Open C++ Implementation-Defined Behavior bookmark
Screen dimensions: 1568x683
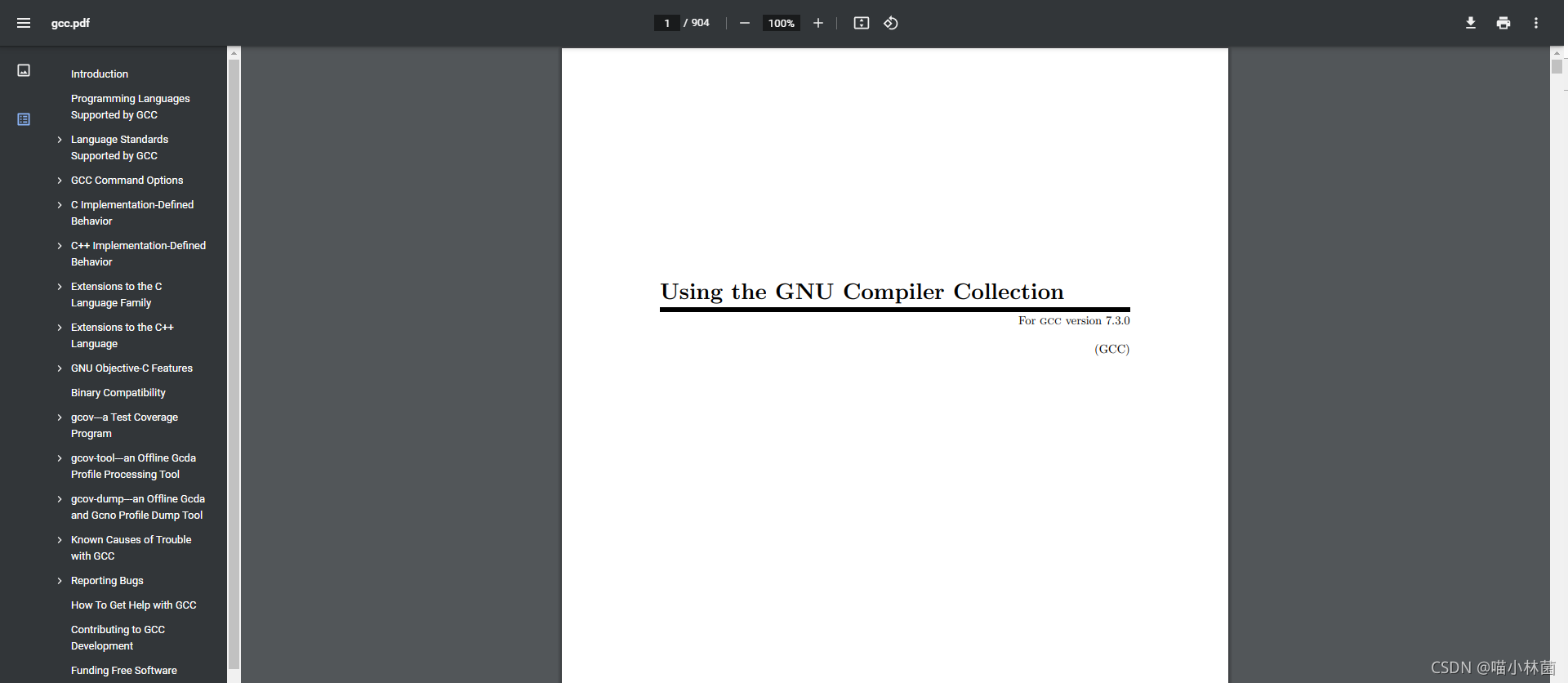(138, 254)
